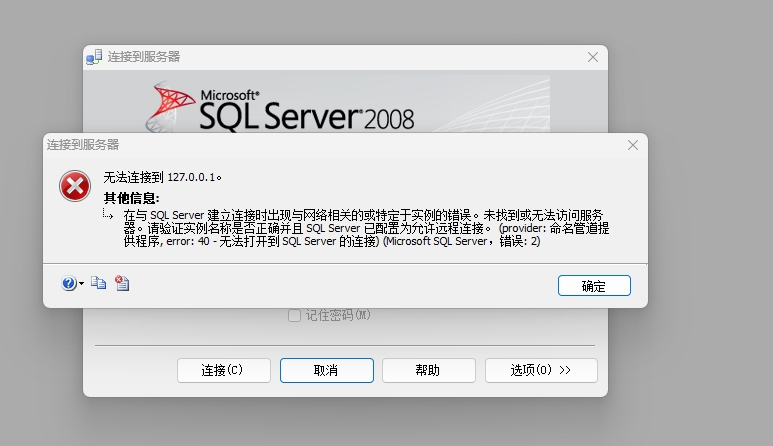Show technical details icon in error dialog
773x446 pixels.
click(122, 284)
